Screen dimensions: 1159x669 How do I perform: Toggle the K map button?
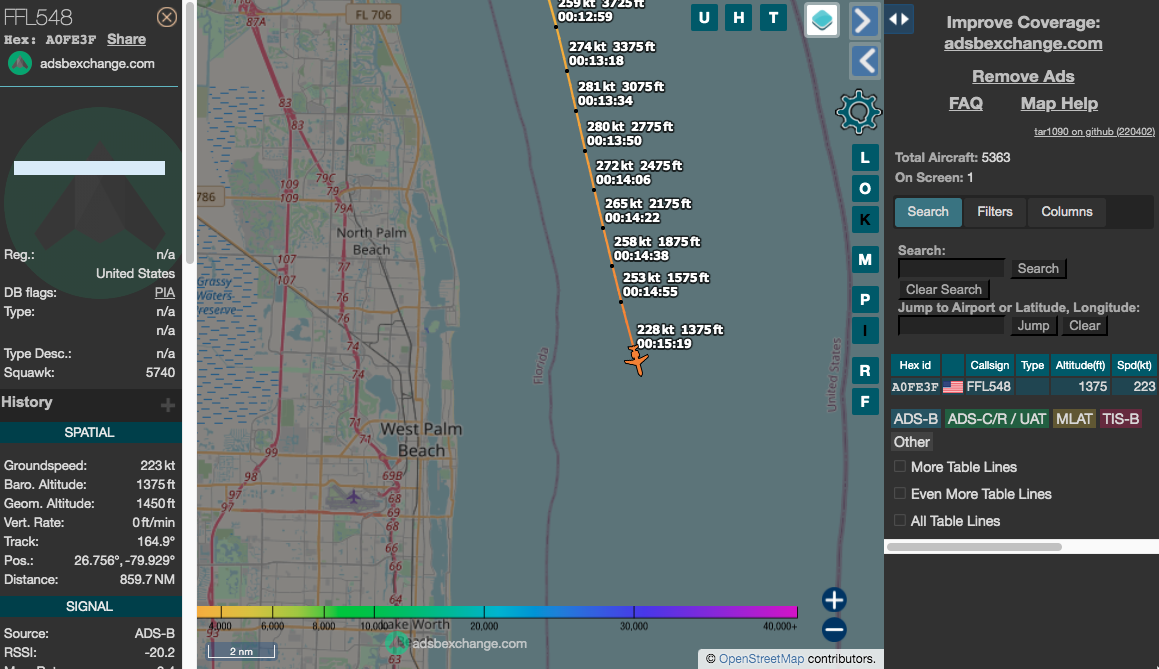865,220
